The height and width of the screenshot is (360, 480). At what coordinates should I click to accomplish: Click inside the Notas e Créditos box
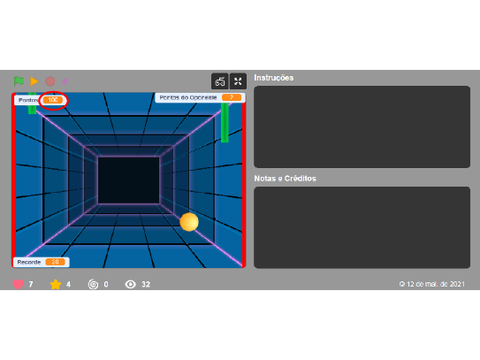point(362,227)
